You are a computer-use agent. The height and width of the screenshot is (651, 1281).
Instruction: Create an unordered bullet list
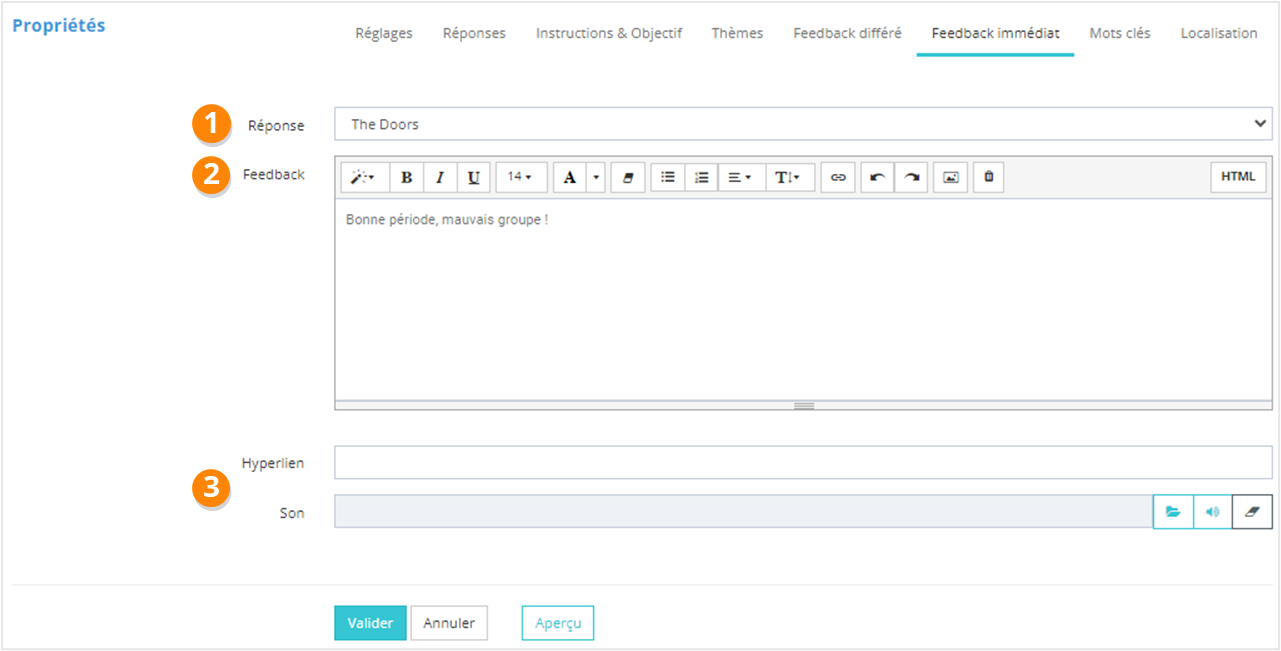click(668, 178)
